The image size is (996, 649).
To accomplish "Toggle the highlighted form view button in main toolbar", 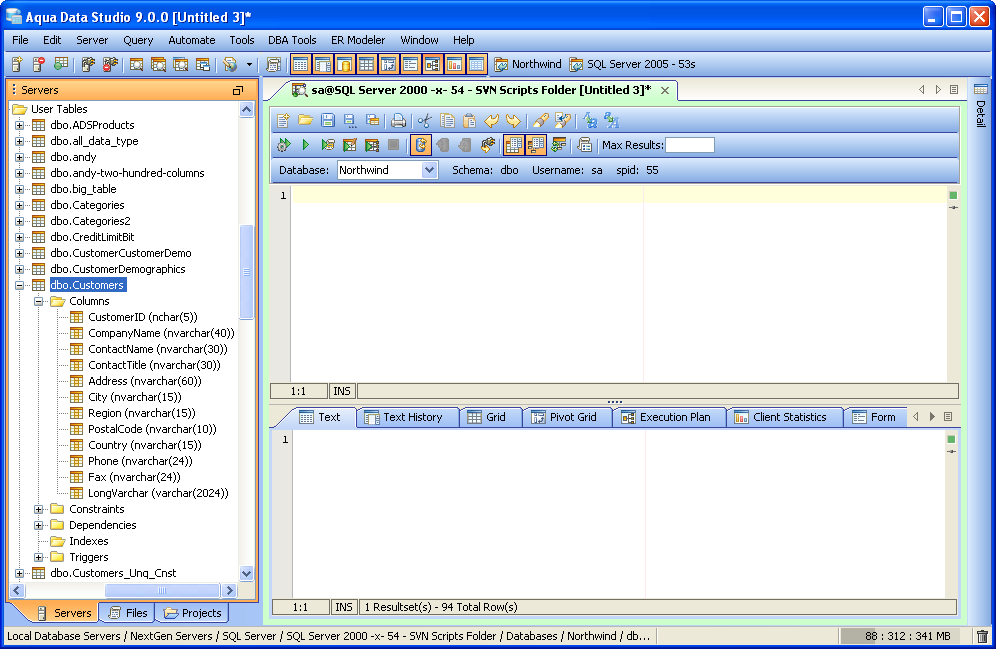I will pyautogui.click(x=410, y=64).
